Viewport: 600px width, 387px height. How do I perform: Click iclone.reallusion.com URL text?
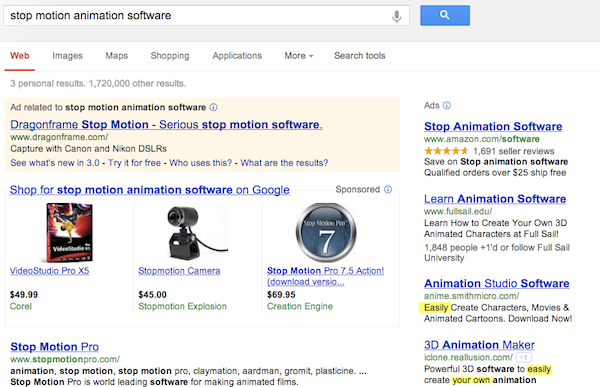point(468,357)
